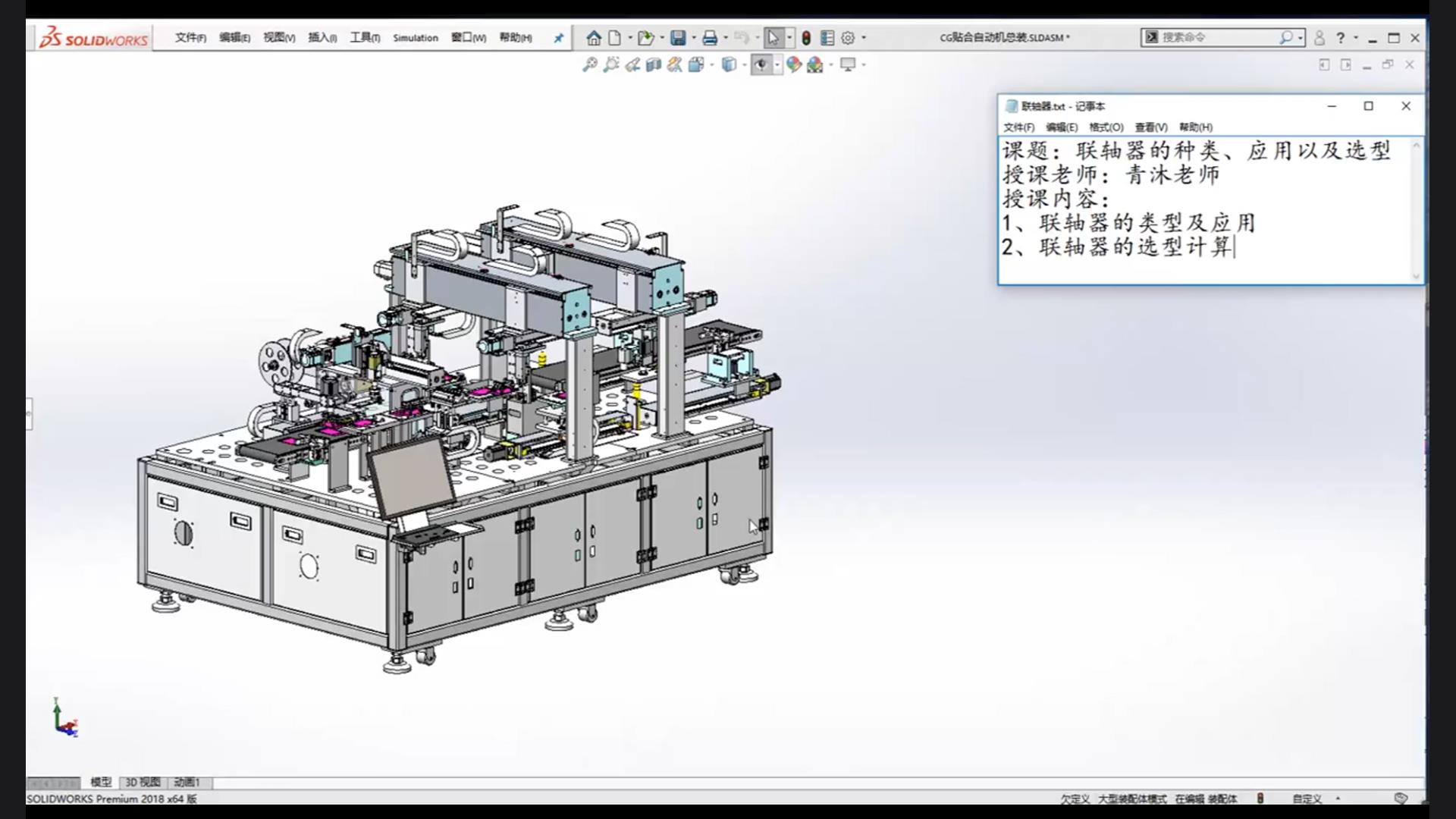Open View Settings monitor icon
The width and height of the screenshot is (1456, 819).
pos(848,64)
